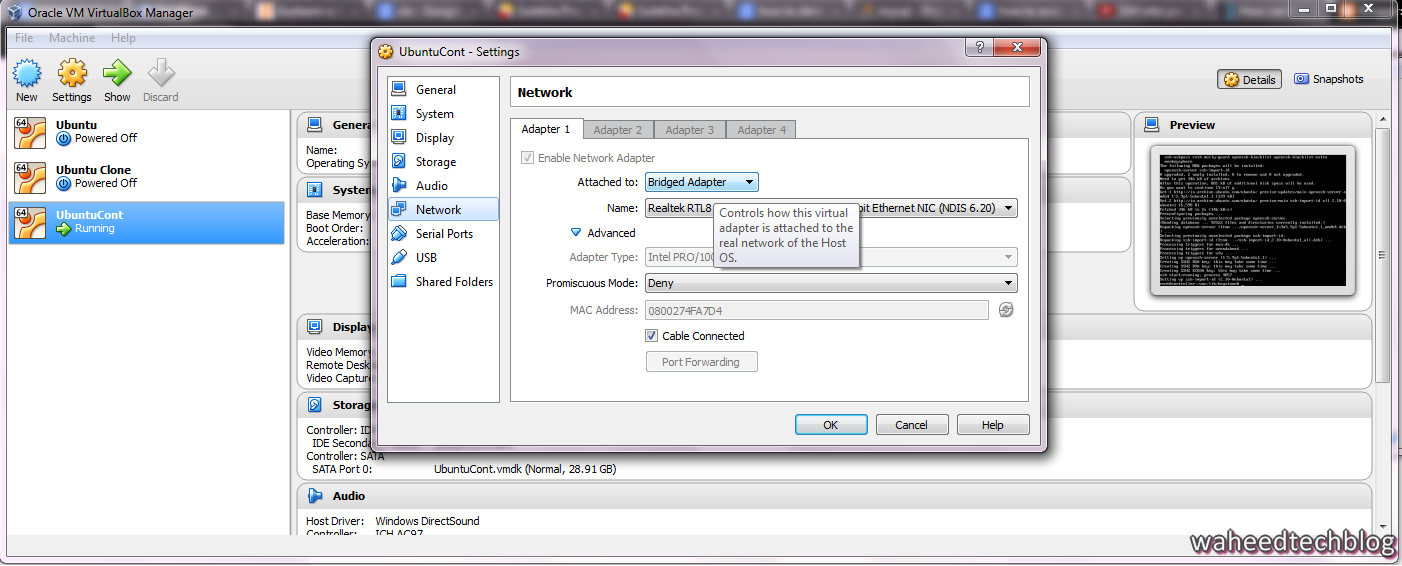Select the Ubuntu virtual machine icon
Screen dimensions: 1402x566
[30, 133]
